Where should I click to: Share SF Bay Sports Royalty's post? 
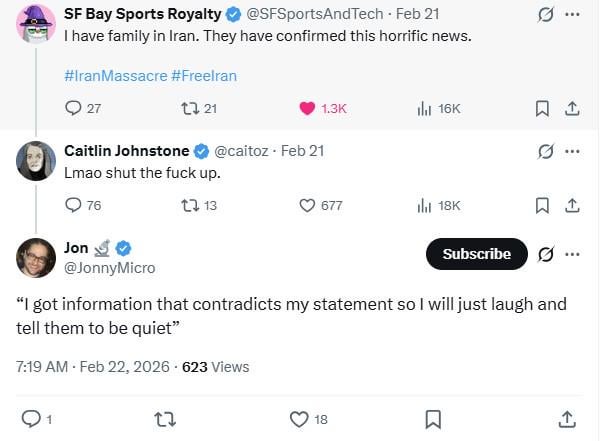click(572, 108)
